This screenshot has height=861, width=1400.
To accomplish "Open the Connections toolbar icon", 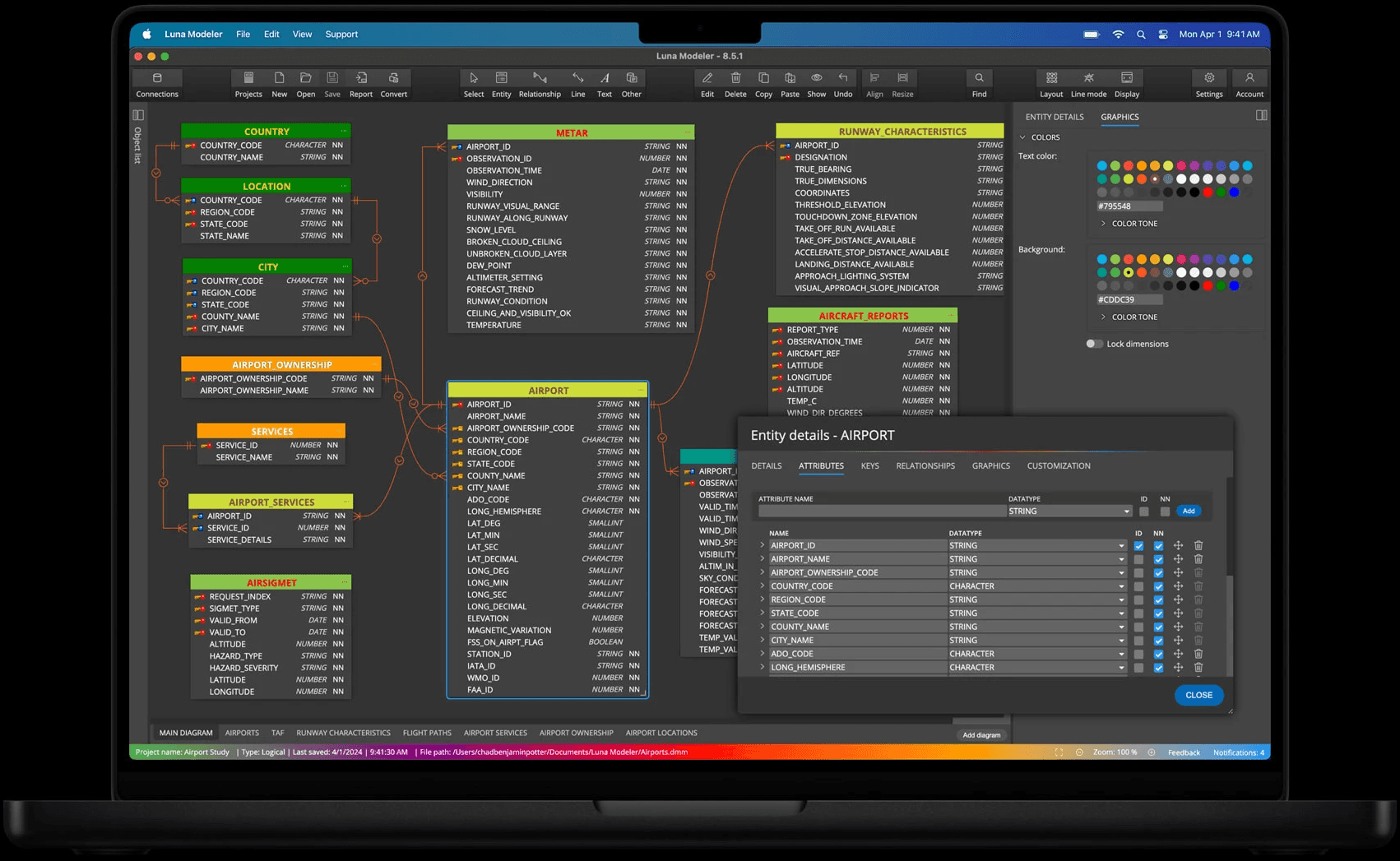I will (x=157, y=78).
